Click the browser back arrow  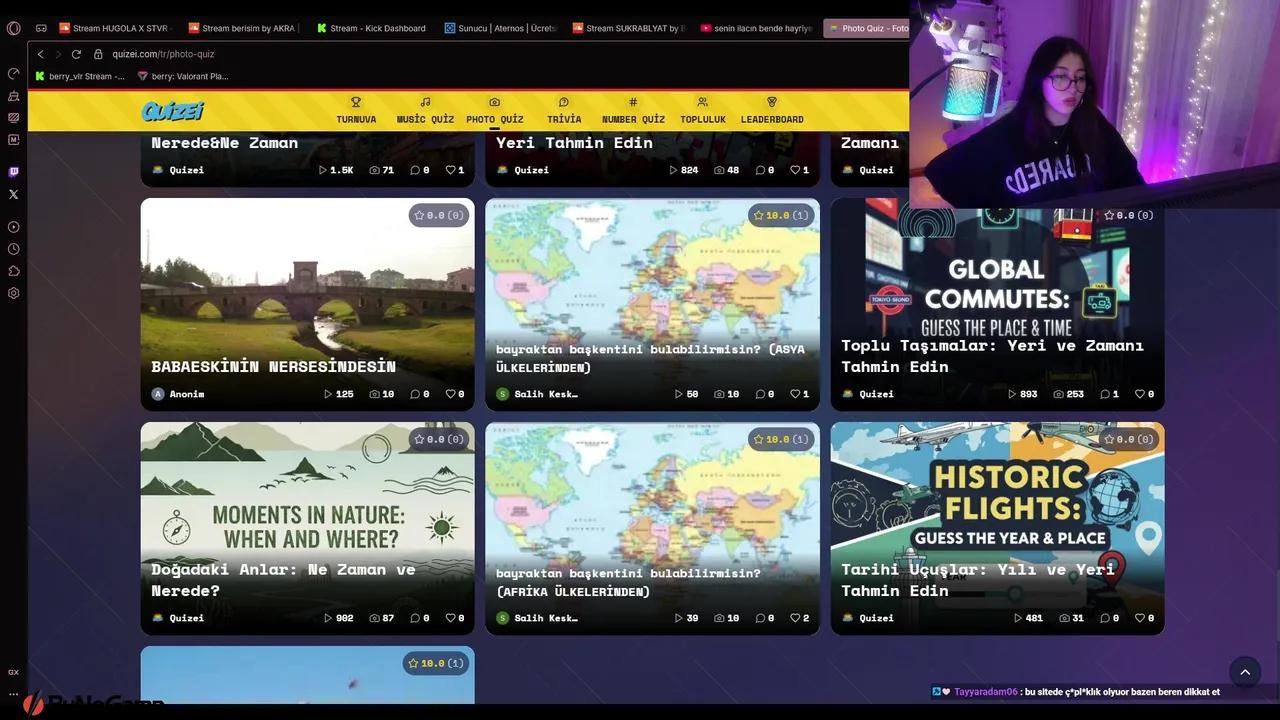[x=40, y=54]
